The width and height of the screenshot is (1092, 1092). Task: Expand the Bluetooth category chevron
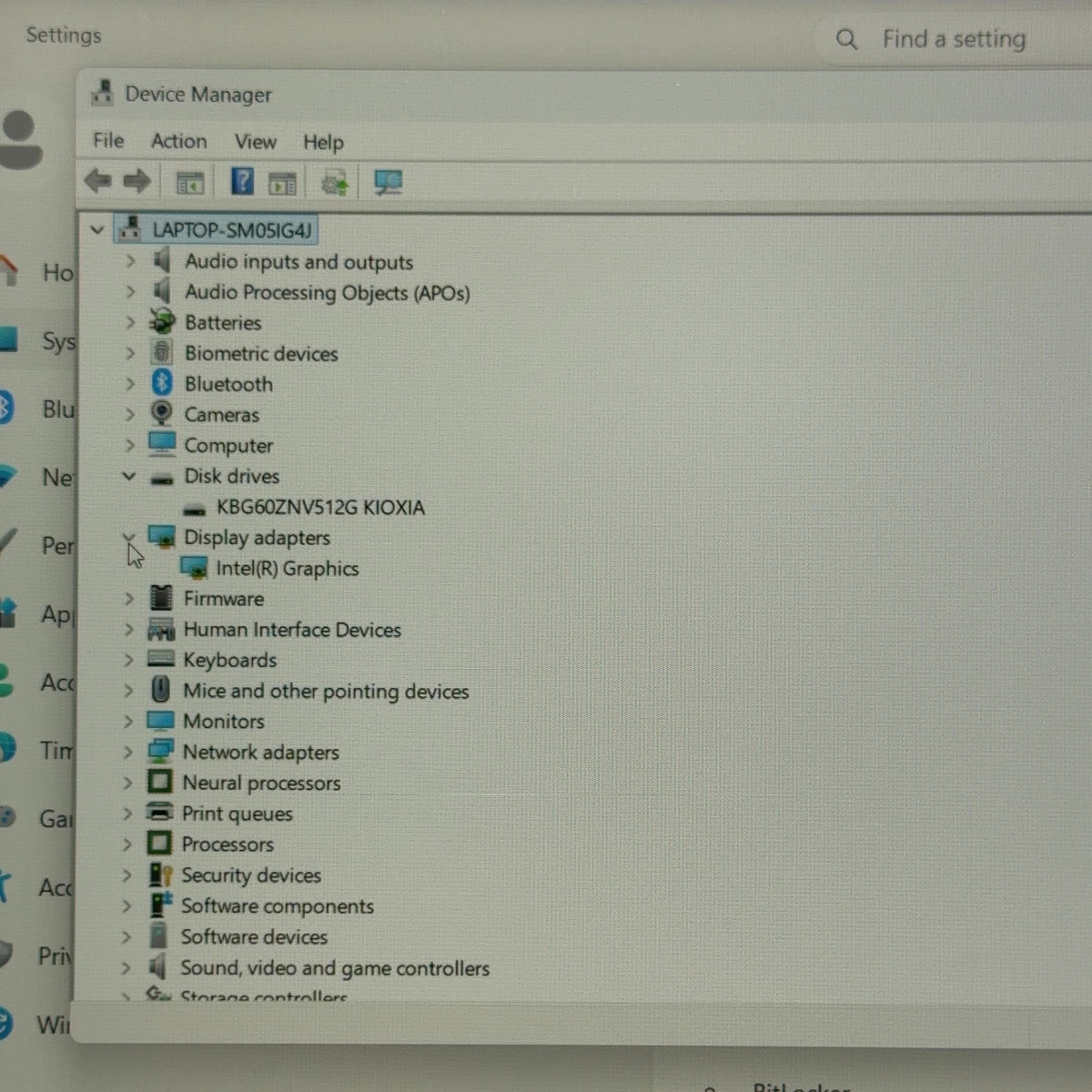click(130, 384)
